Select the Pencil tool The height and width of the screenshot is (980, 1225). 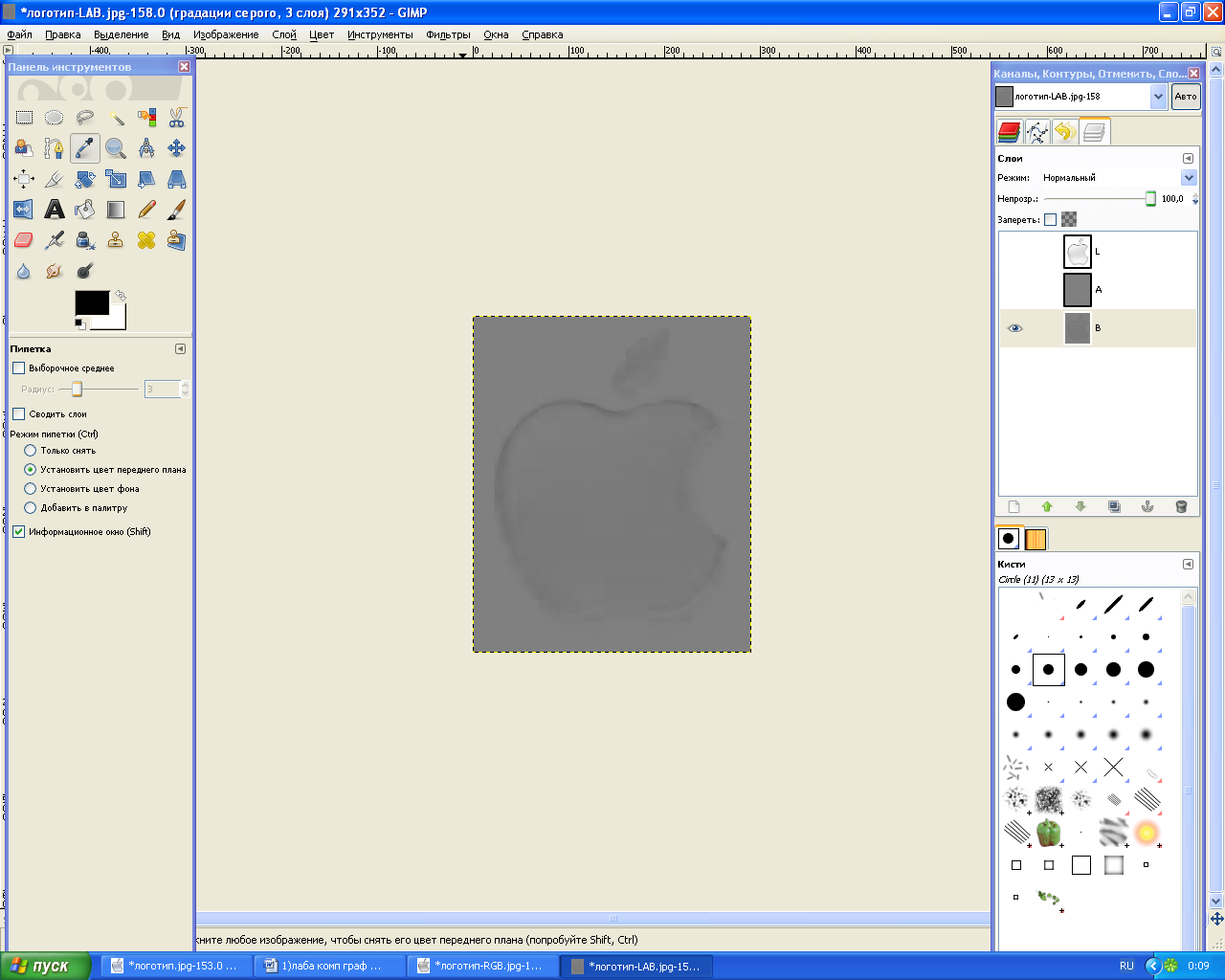[x=146, y=210]
